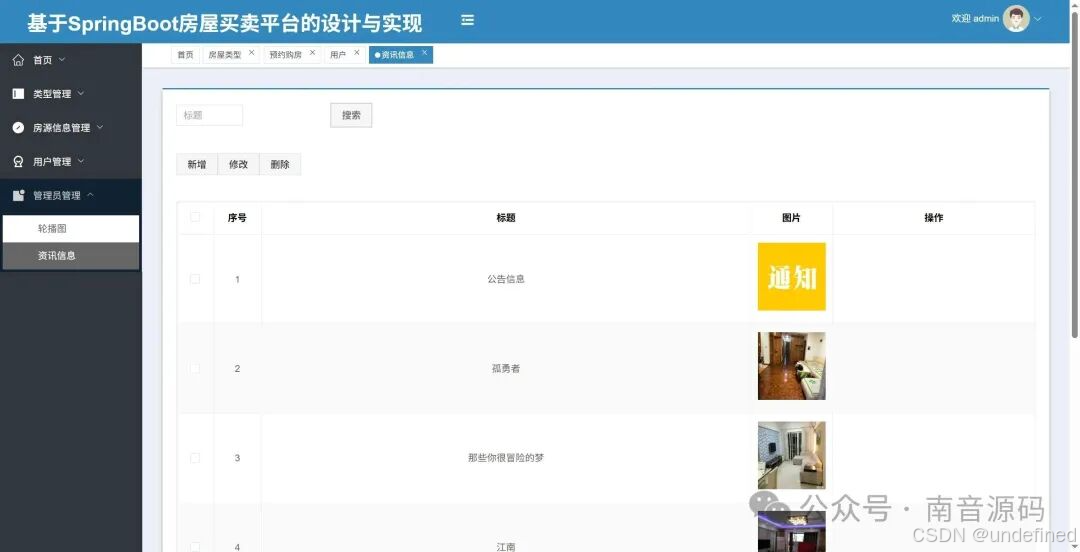Expand the 首页 sidebar chevron
The image size is (1080, 552).
coord(62,60)
